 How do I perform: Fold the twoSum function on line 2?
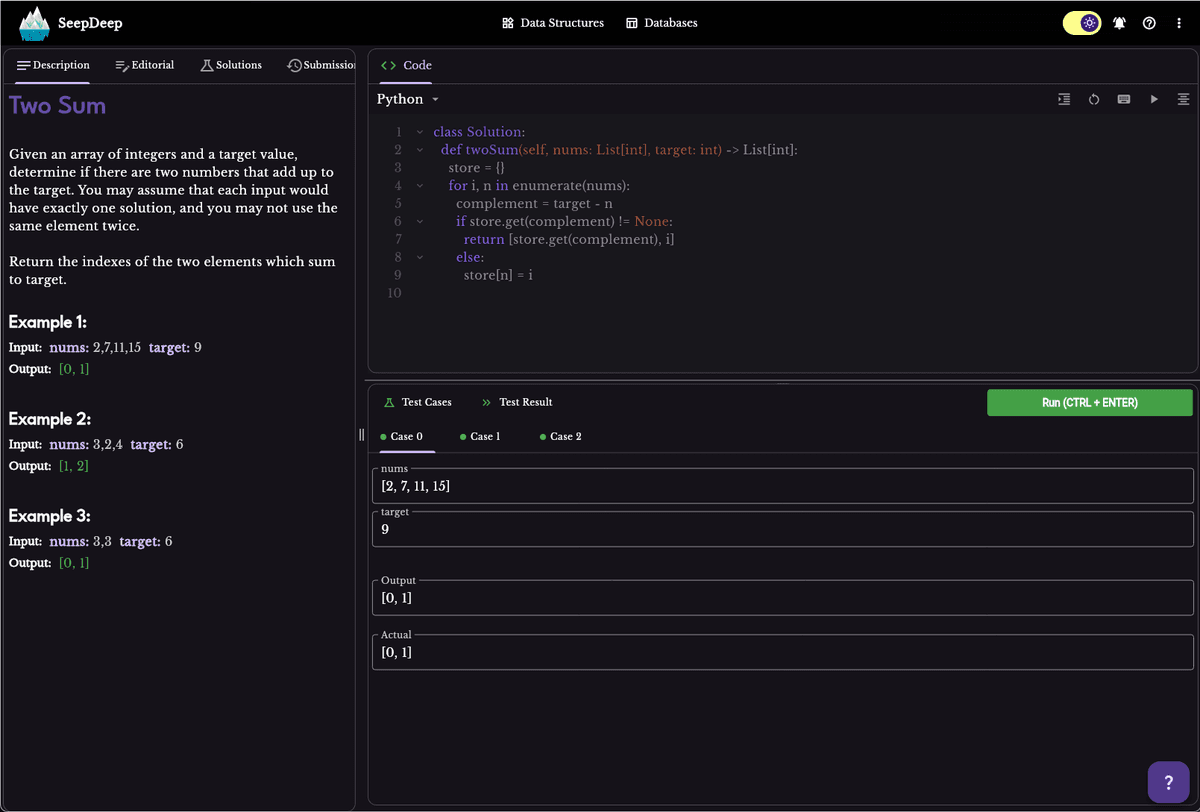coord(420,150)
